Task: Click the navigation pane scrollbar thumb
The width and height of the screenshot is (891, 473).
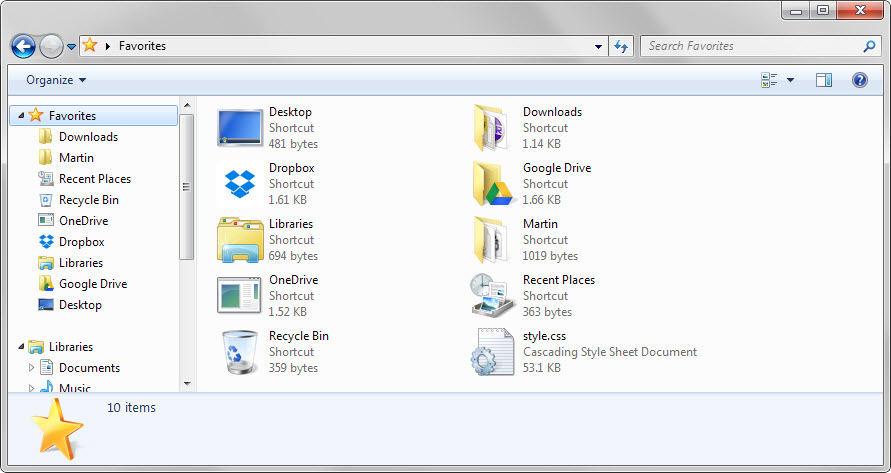Action: click(x=186, y=186)
